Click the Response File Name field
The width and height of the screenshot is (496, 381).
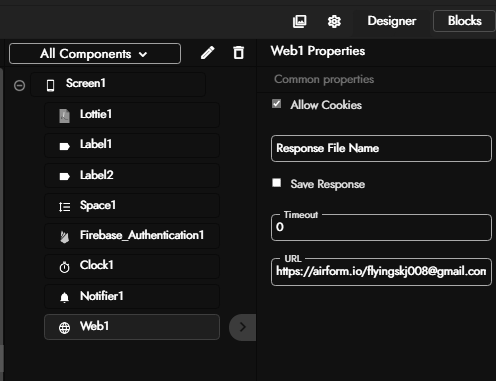381,148
